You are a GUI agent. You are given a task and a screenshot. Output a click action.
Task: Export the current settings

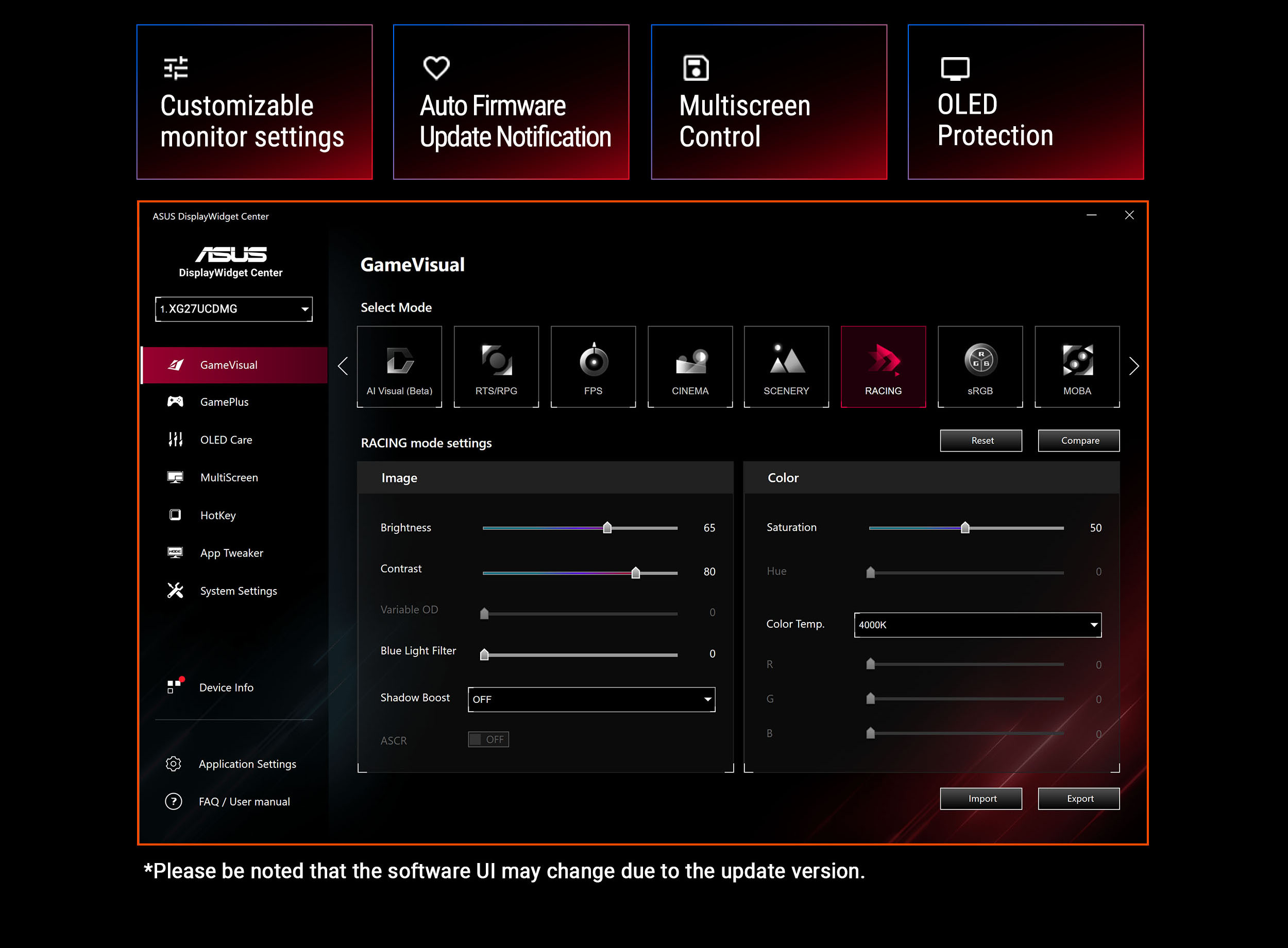coord(1078,798)
